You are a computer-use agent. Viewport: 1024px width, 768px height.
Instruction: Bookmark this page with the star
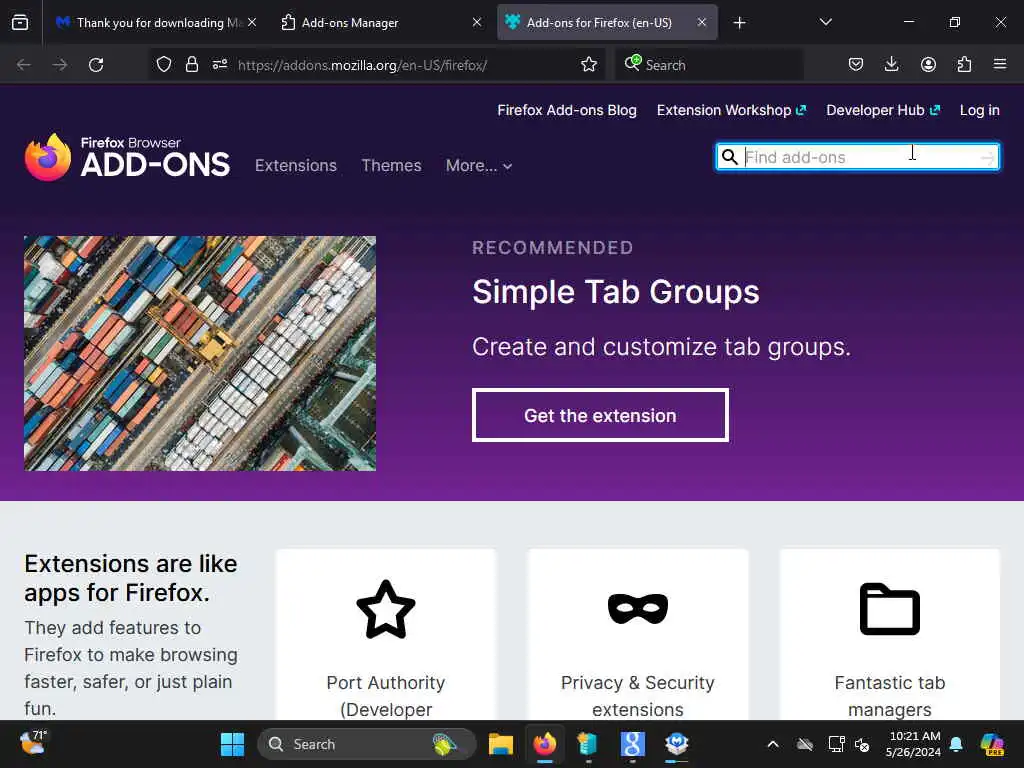(x=589, y=64)
